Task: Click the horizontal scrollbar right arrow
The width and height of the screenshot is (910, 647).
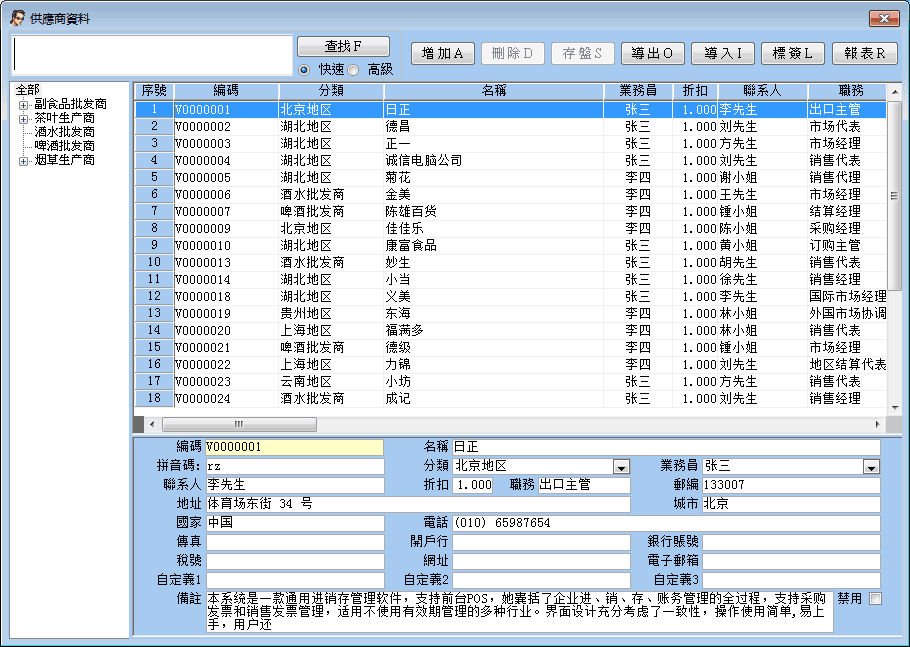Action: (879, 424)
